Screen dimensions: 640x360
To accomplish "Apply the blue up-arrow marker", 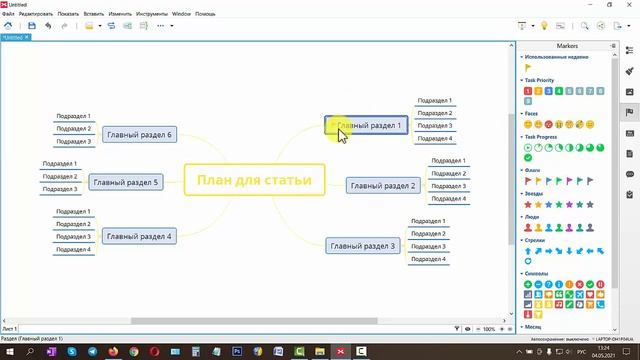I will pyautogui.click(x=528, y=251).
